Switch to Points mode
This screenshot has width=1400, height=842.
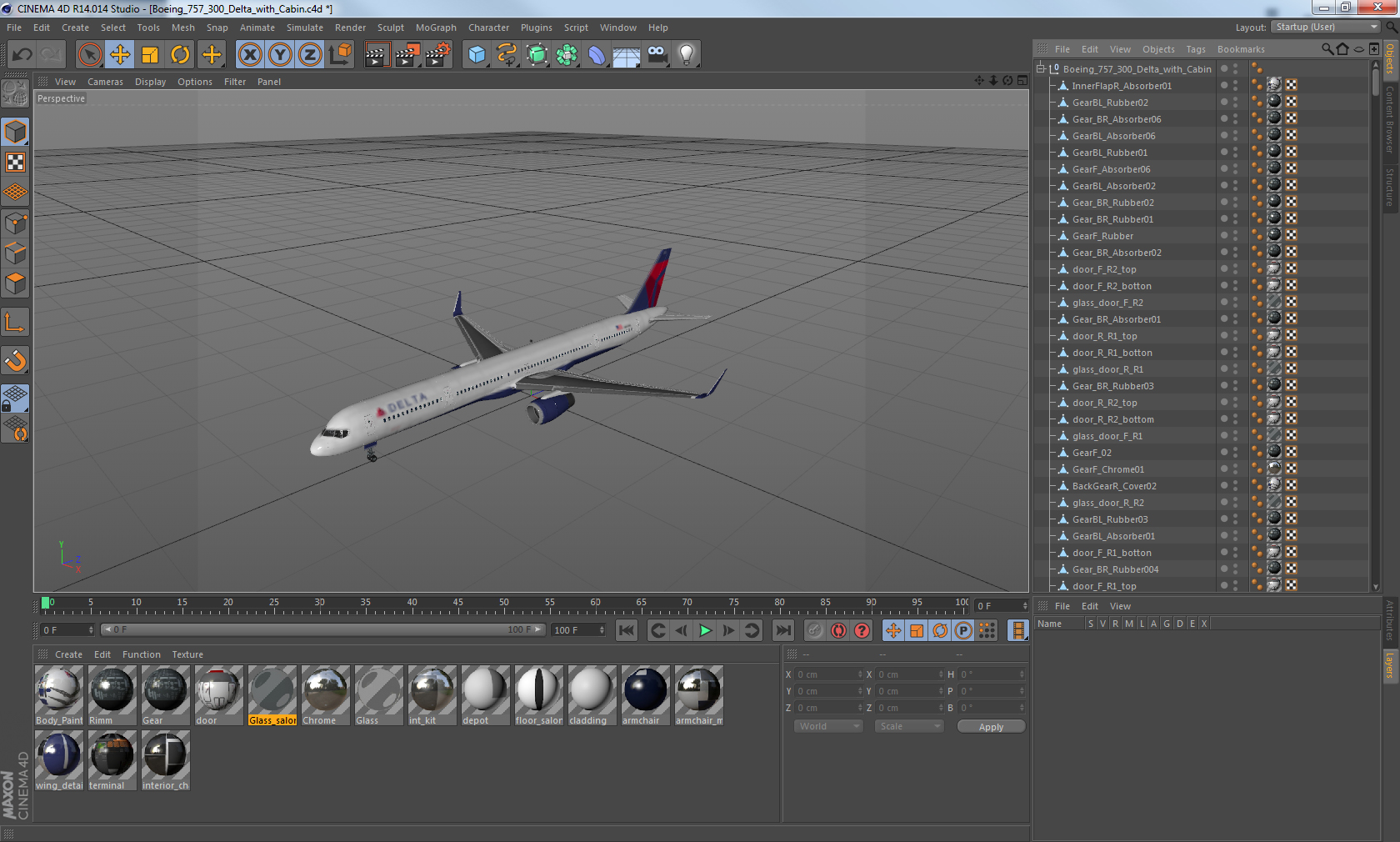[x=16, y=223]
